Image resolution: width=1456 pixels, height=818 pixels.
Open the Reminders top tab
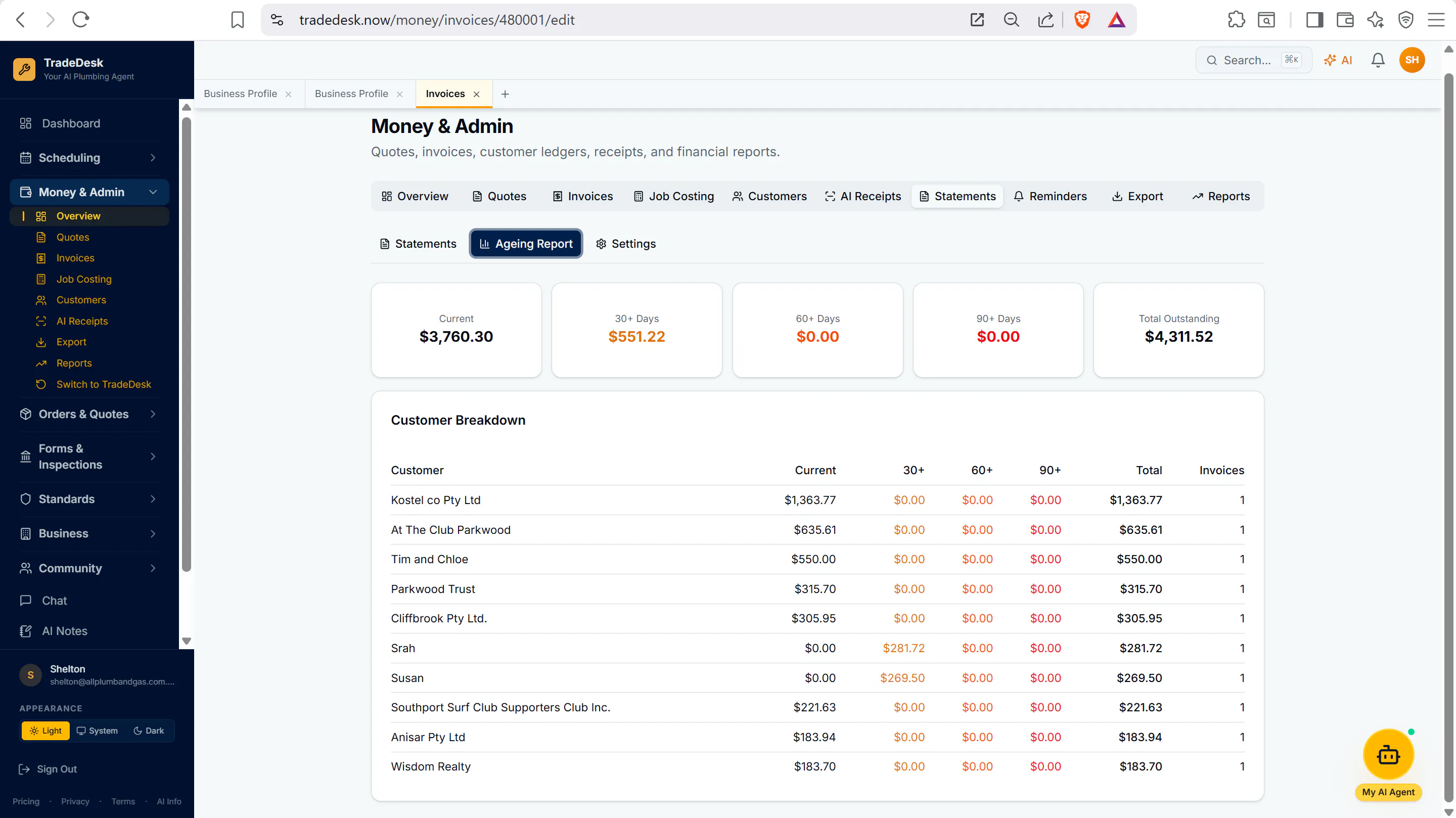tap(1050, 196)
